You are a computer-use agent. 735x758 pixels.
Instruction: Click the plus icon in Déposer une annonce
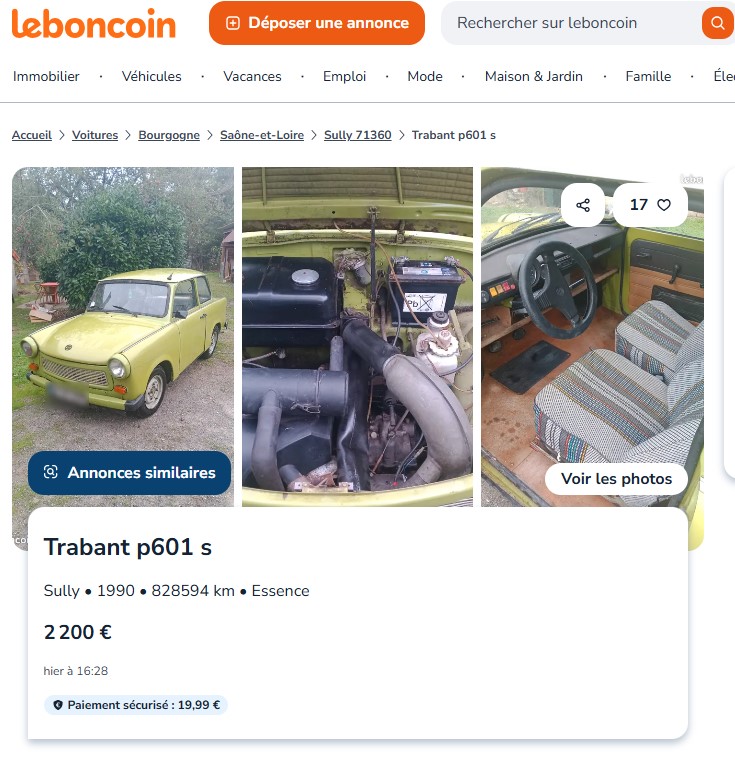(233, 23)
